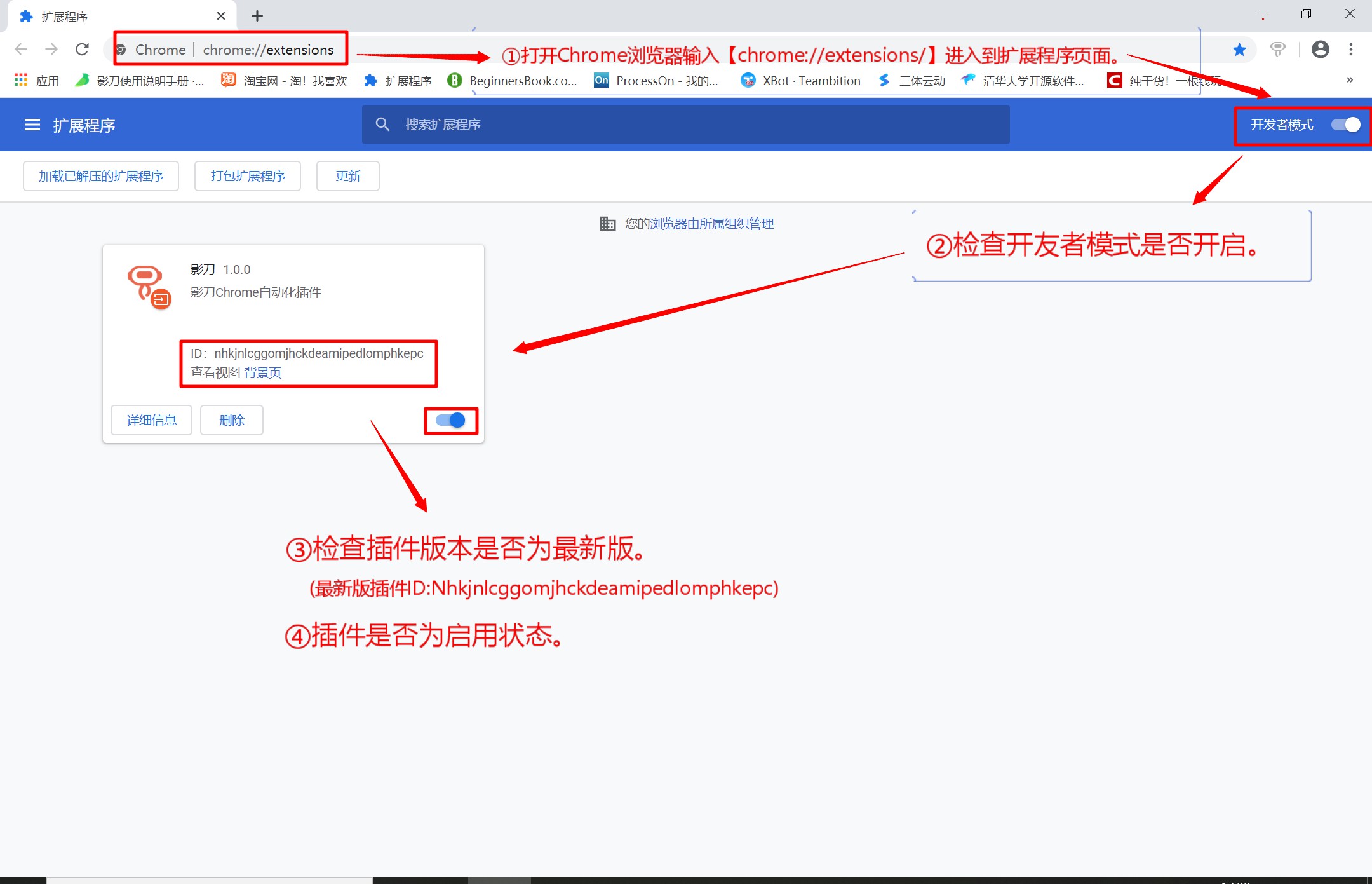Viewport: 1372px width, 884px height.
Task: Open the ProcessOn bookmark
Action: pyautogui.click(x=656, y=81)
